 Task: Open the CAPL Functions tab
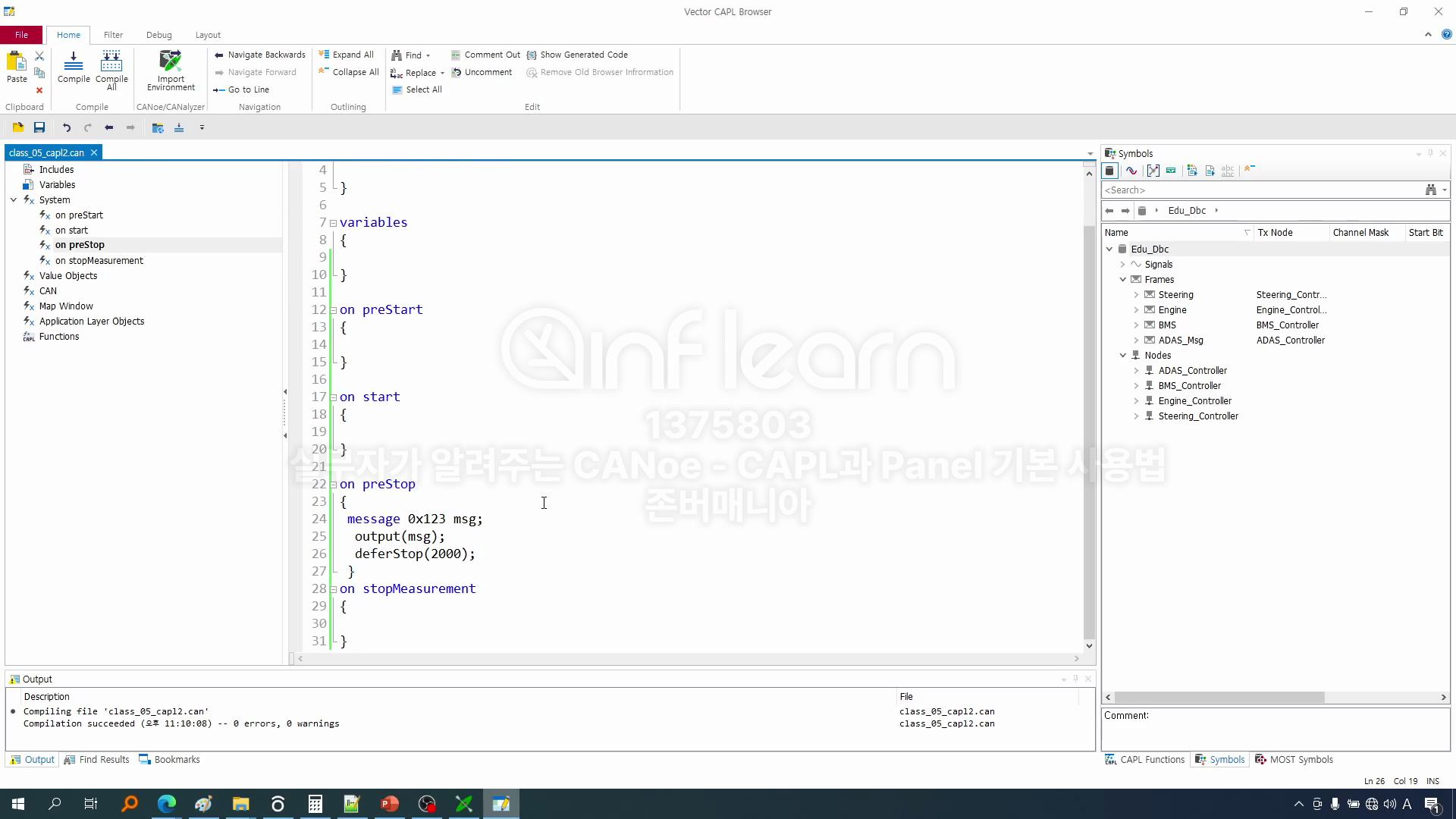pos(1145,759)
